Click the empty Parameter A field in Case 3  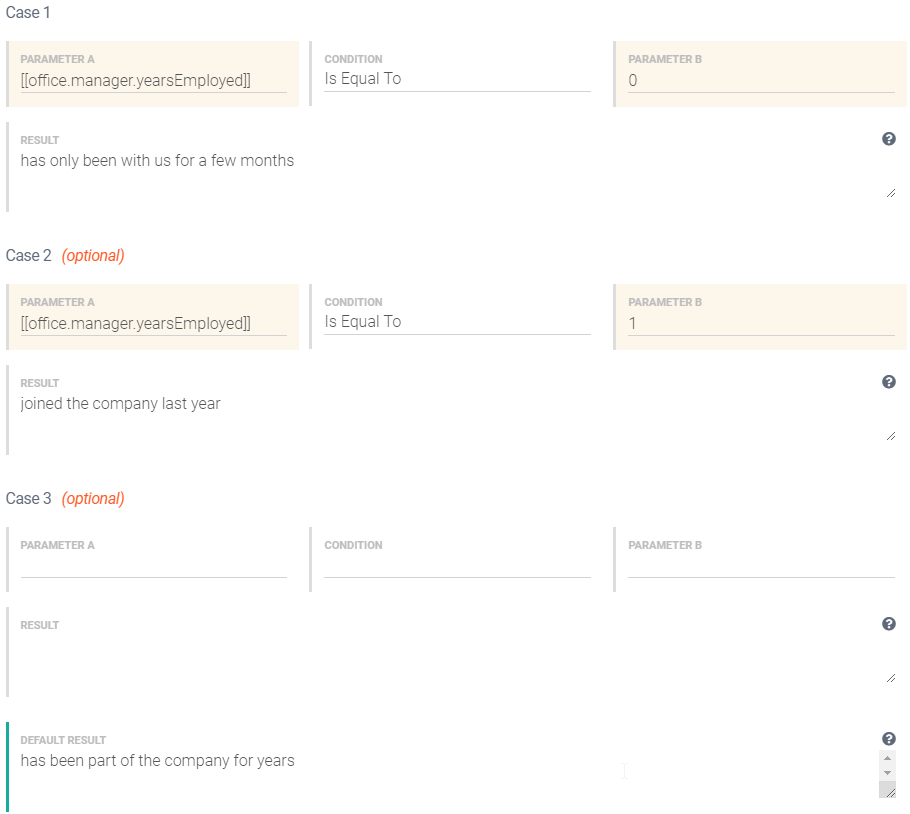153,566
